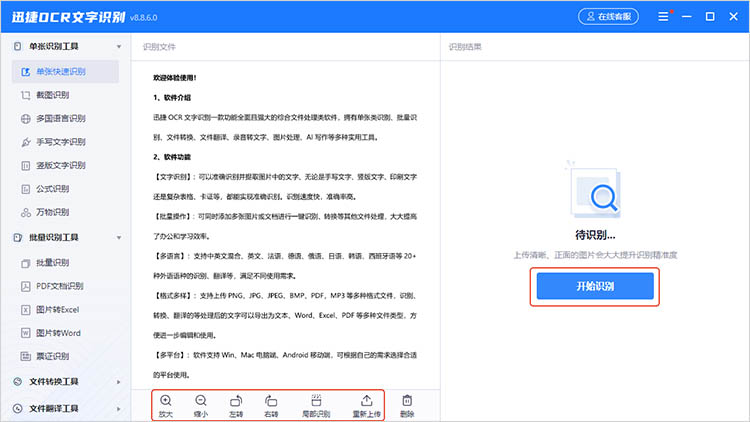Collapse the 单张识别工具 section arrow
The width and height of the screenshot is (750, 422).
click(119, 47)
